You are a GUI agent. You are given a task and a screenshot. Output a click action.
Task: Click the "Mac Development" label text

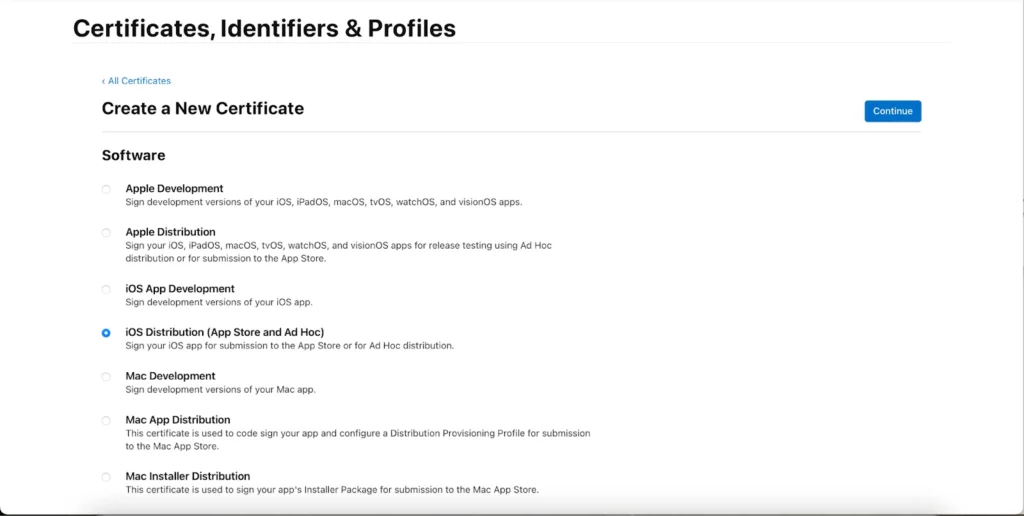click(170, 376)
